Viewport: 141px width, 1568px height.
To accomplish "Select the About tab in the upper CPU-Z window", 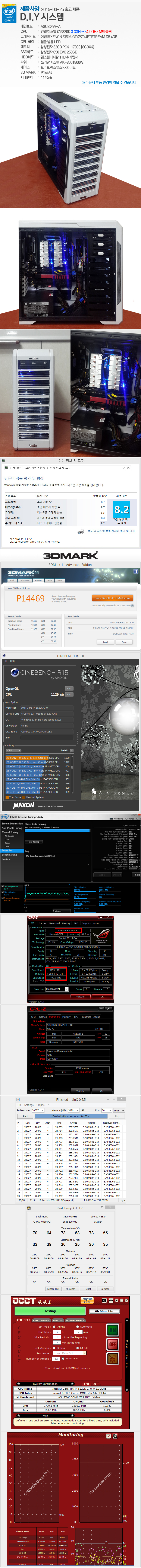I will click(x=96, y=923).
